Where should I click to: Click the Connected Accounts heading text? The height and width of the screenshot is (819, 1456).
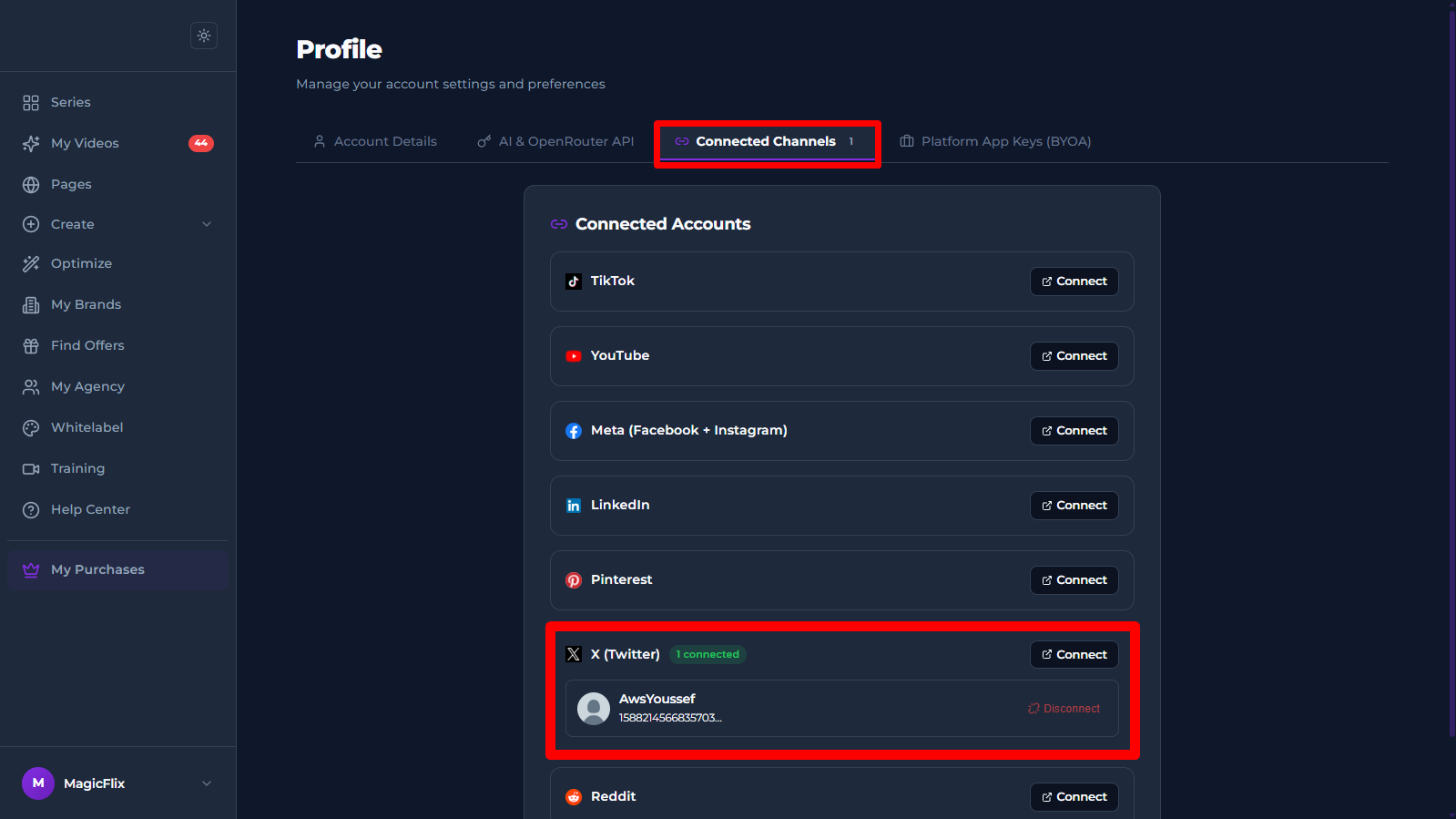click(663, 224)
